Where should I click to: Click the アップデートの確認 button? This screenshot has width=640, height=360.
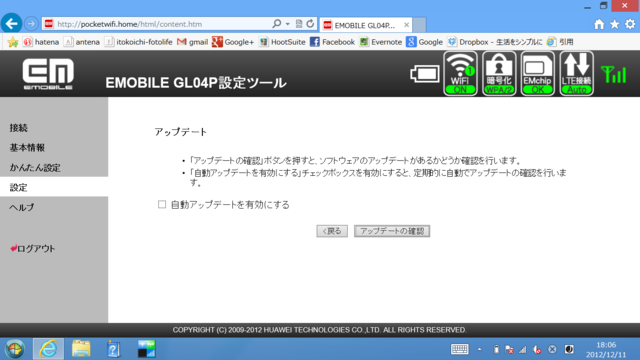392,231
